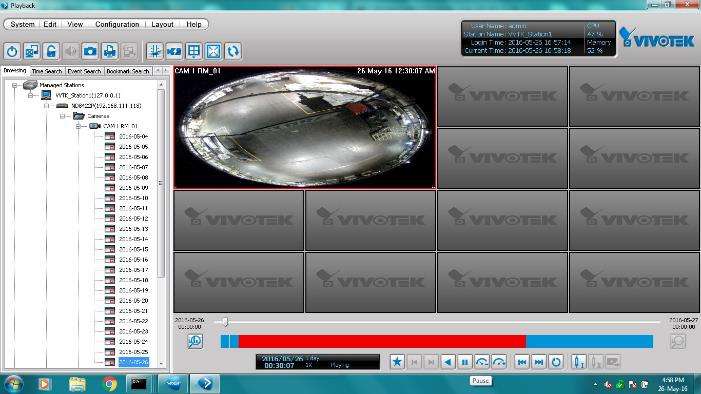This screenshot has width=701, height=394.
Task: Click the slow down speed icon
Action: 482,362
